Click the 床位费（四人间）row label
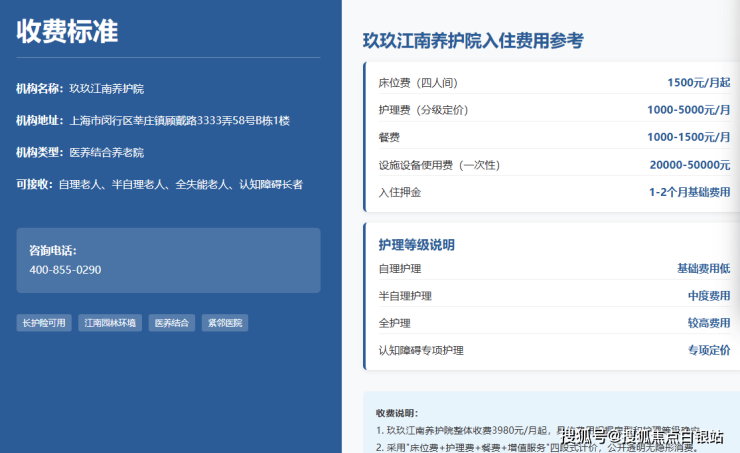 (x=418, y=83)
